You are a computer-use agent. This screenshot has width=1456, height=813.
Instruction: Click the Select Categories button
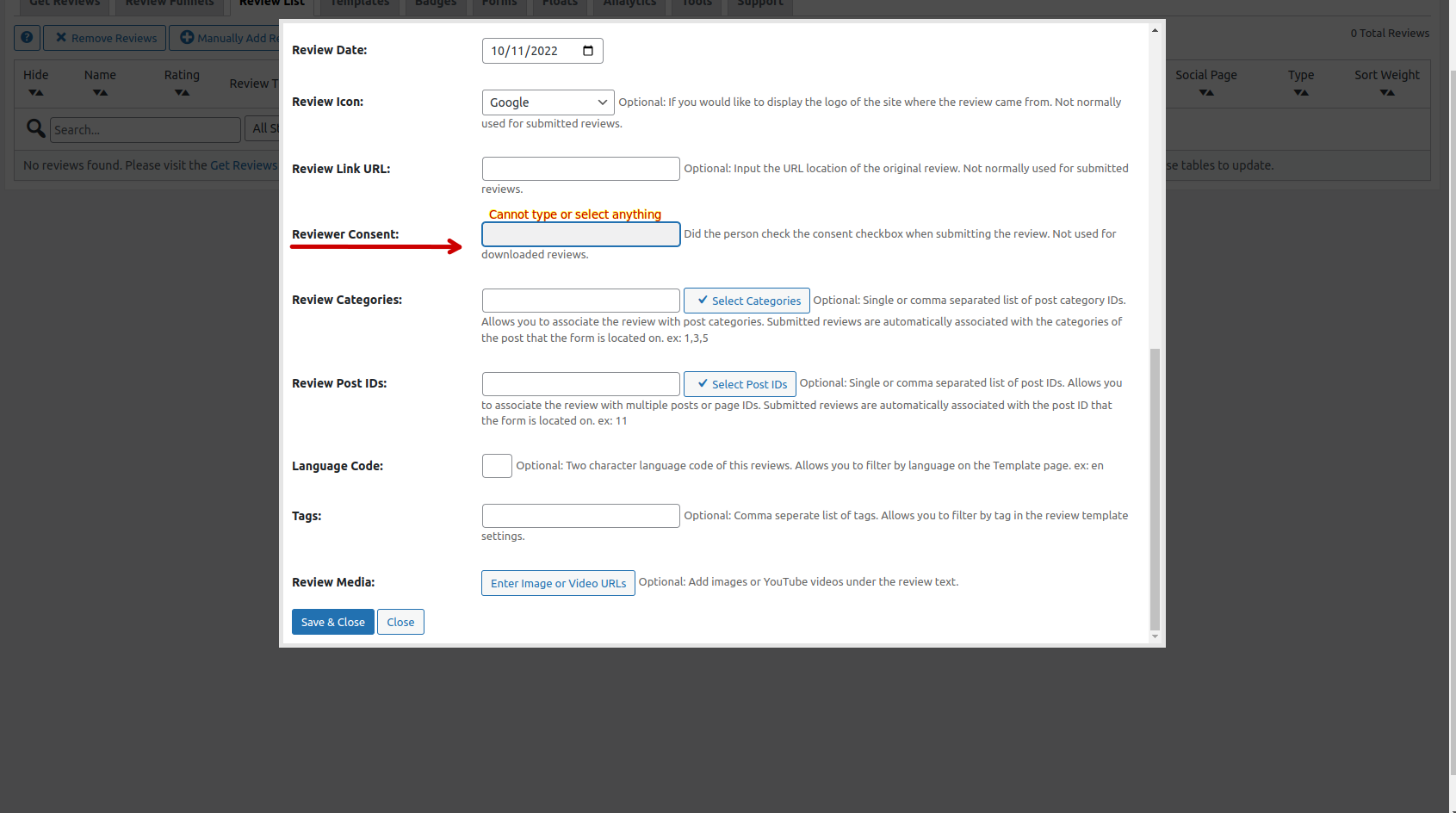747,301
